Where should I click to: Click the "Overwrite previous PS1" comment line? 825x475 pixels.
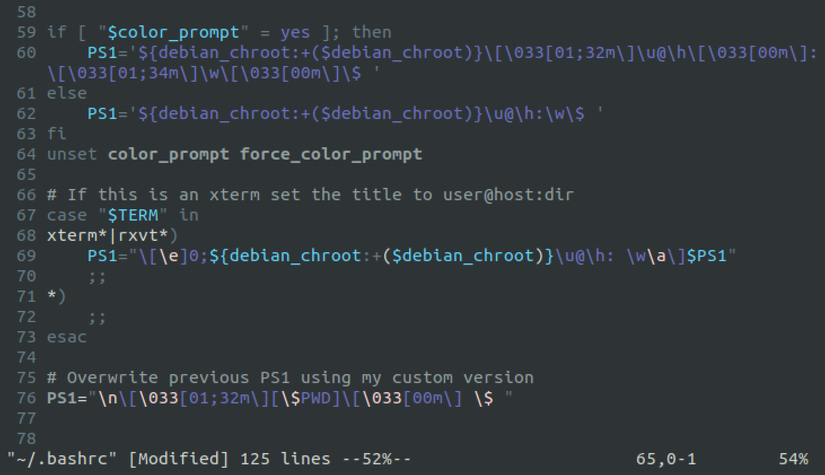pyautogui.click(x=290, y=378)
